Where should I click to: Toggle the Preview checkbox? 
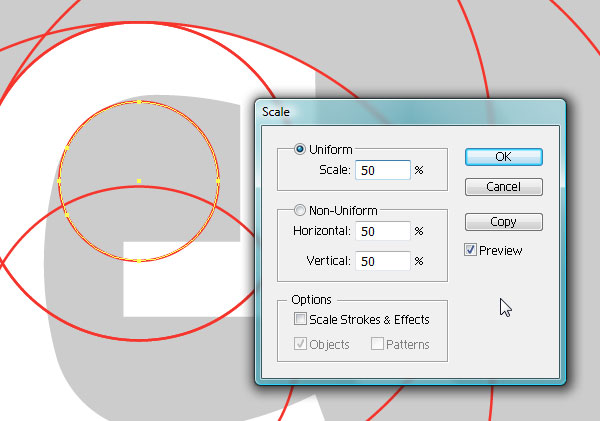click(470, 250)
